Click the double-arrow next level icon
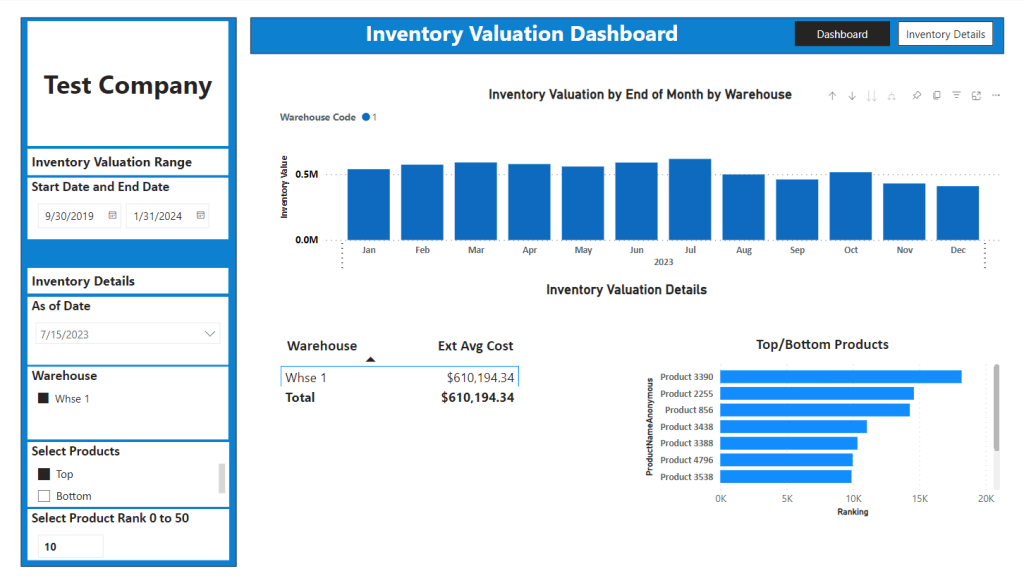Viewport: 1024px width, 576px height. pos(871,96)
